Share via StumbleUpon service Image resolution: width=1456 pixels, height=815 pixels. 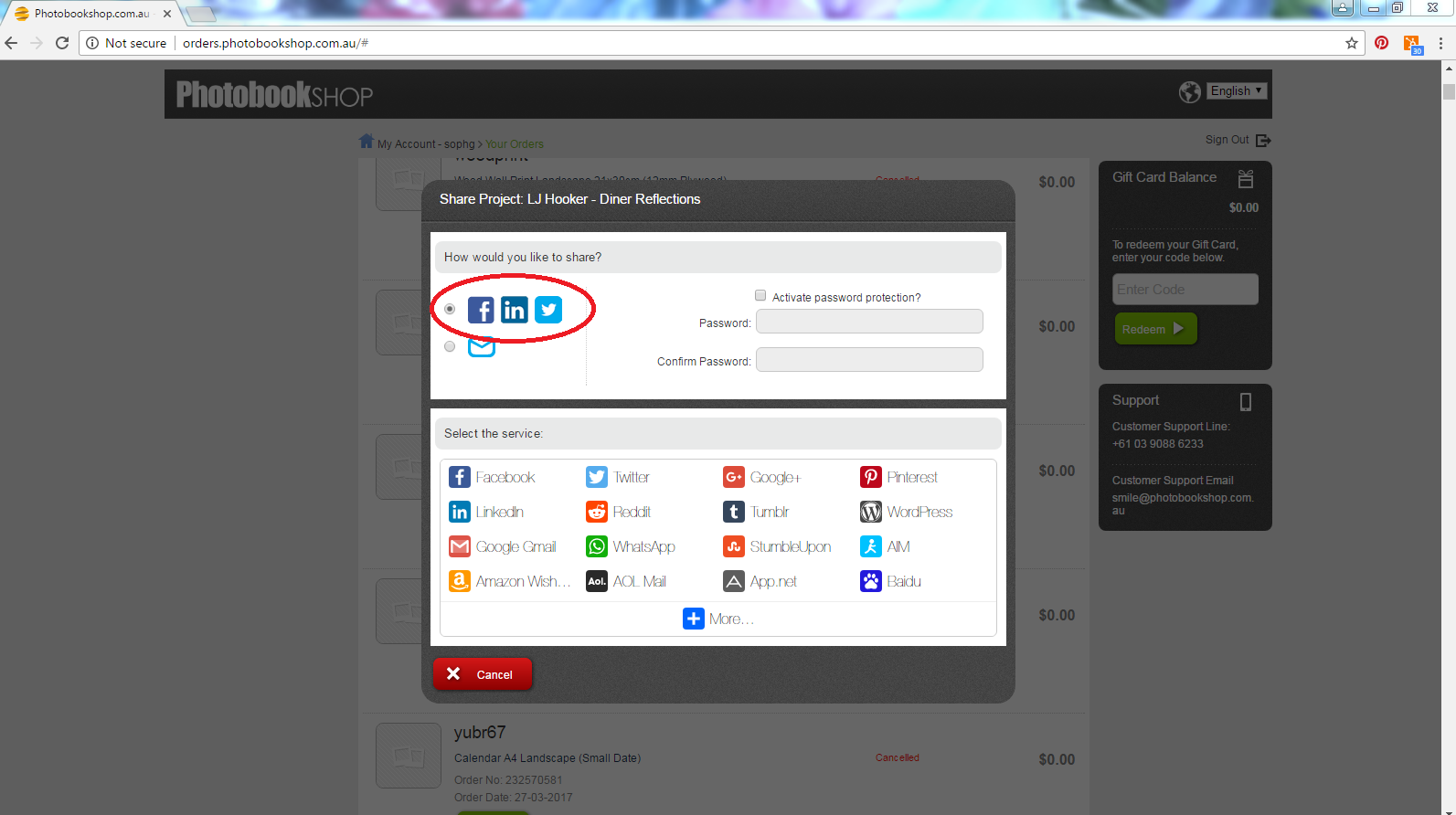tap(777, 546)
